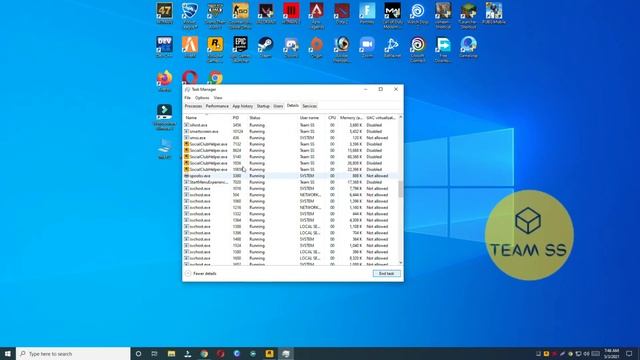Open the Counter-Strike GO desktop shortcut
The width and height of the screenshot is (640, 360).
[240, 16]
